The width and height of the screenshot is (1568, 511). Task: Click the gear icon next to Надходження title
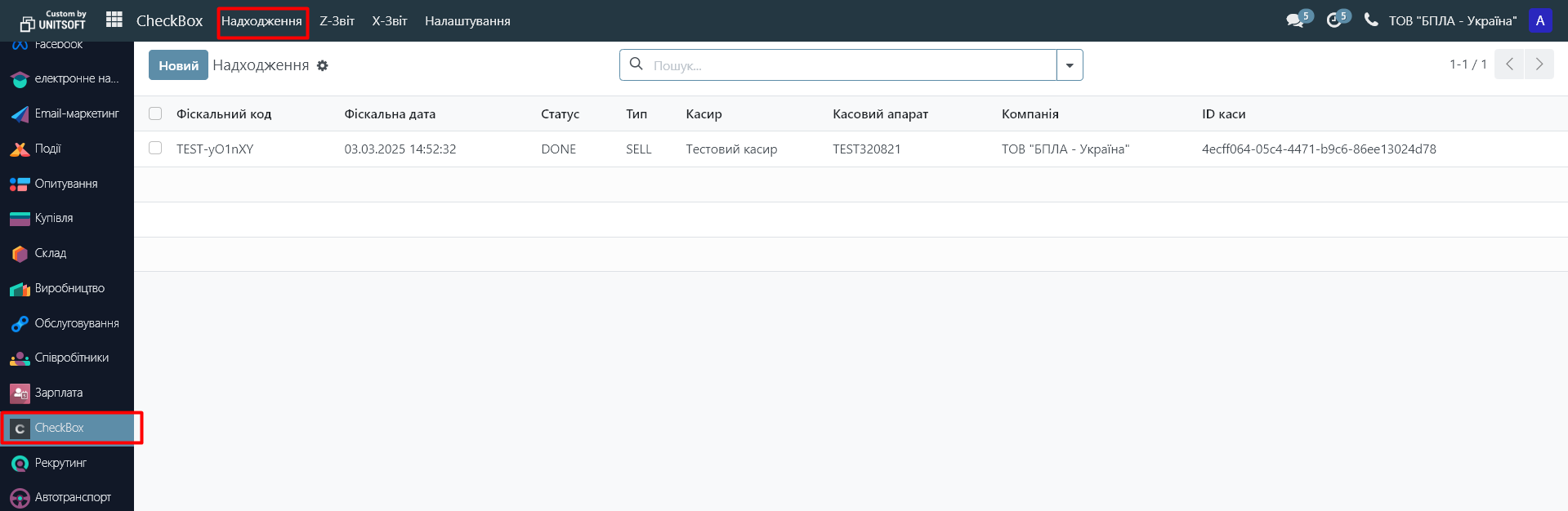pyautogui.click(x=323, y=65)
